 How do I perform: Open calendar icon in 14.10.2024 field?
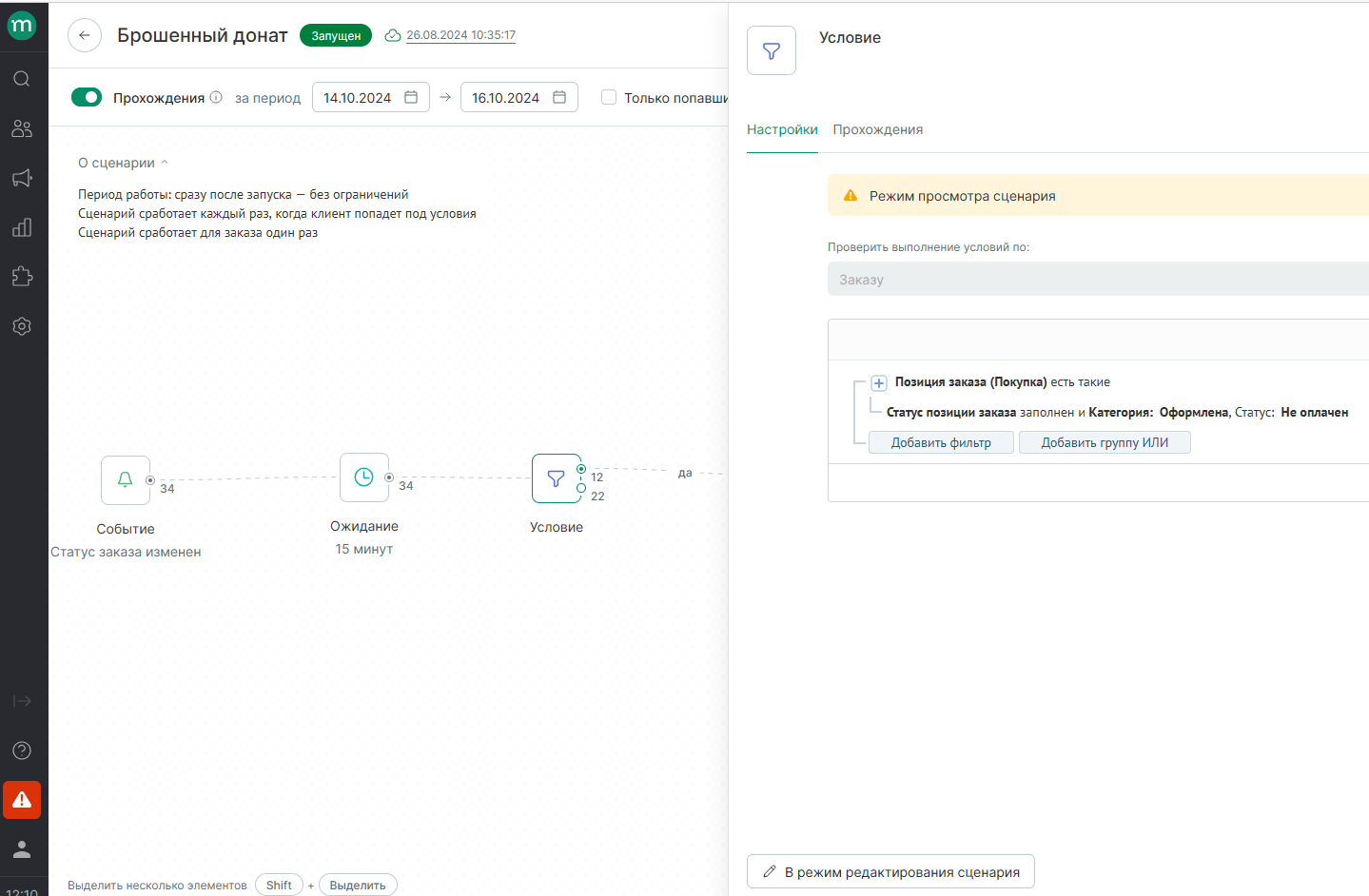pyautogui.click(x=411, y=97)
